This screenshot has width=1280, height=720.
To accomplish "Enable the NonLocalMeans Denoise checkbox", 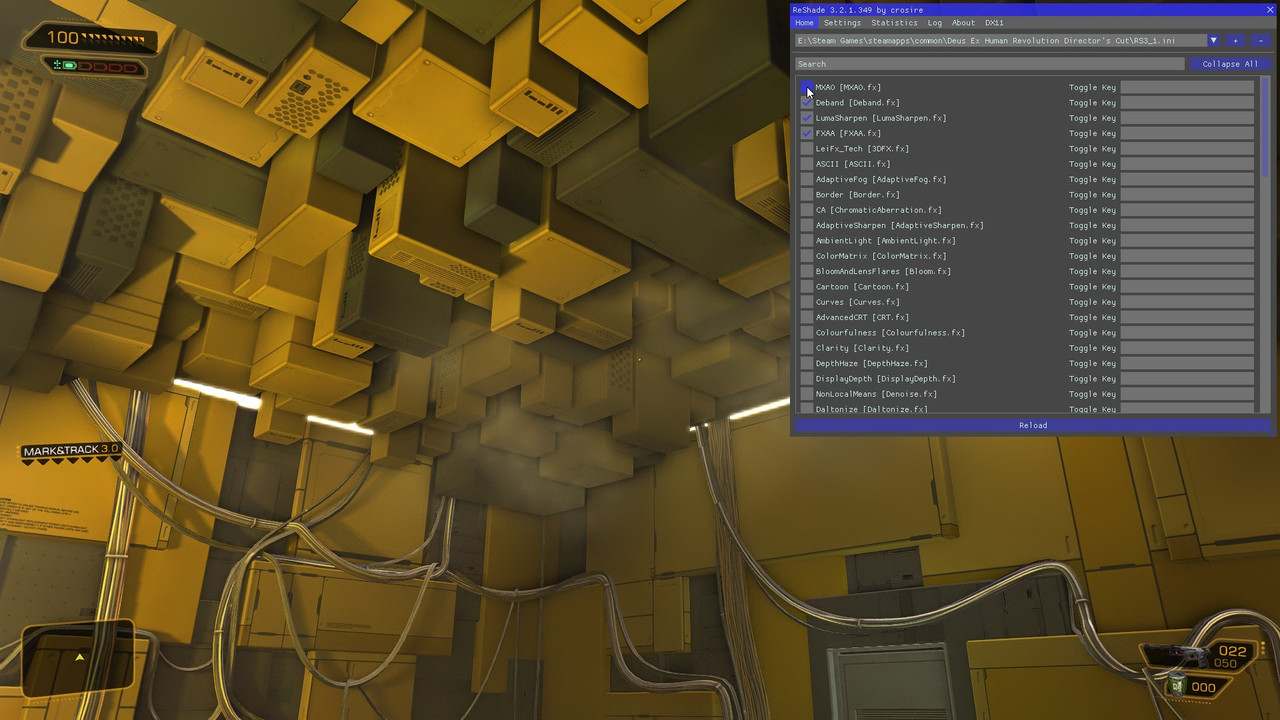I will [807, 394].
